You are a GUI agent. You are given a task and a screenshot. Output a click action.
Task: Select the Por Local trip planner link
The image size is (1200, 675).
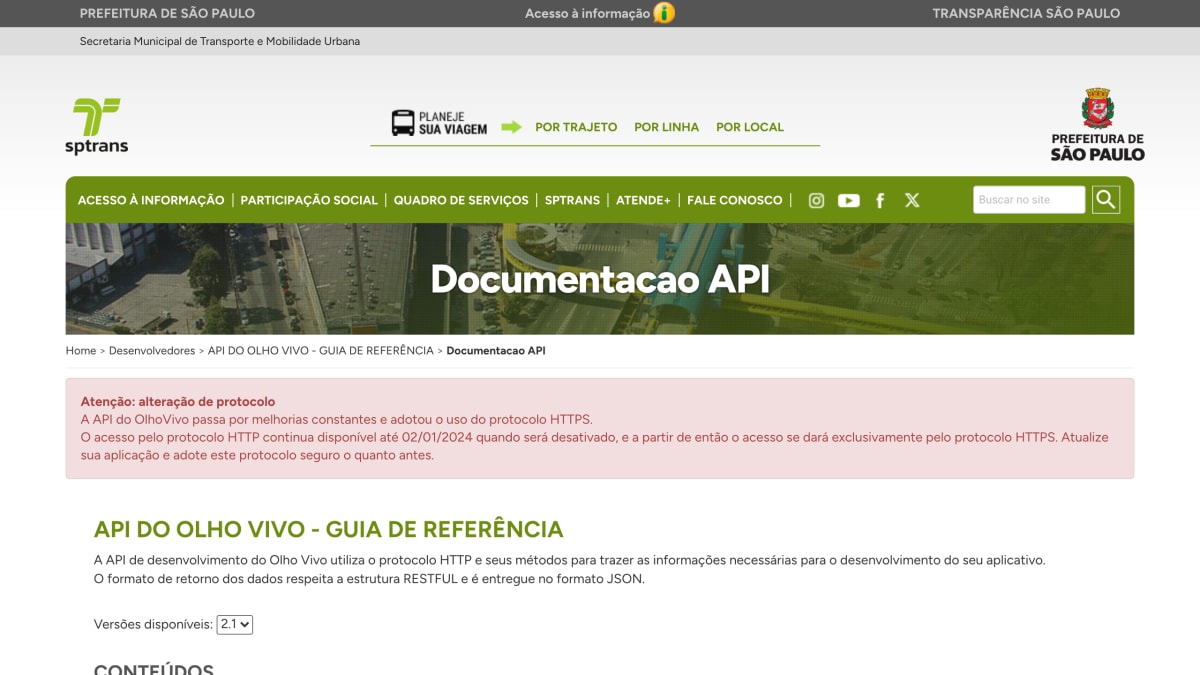pyautogui.click(x=750, y=127)
